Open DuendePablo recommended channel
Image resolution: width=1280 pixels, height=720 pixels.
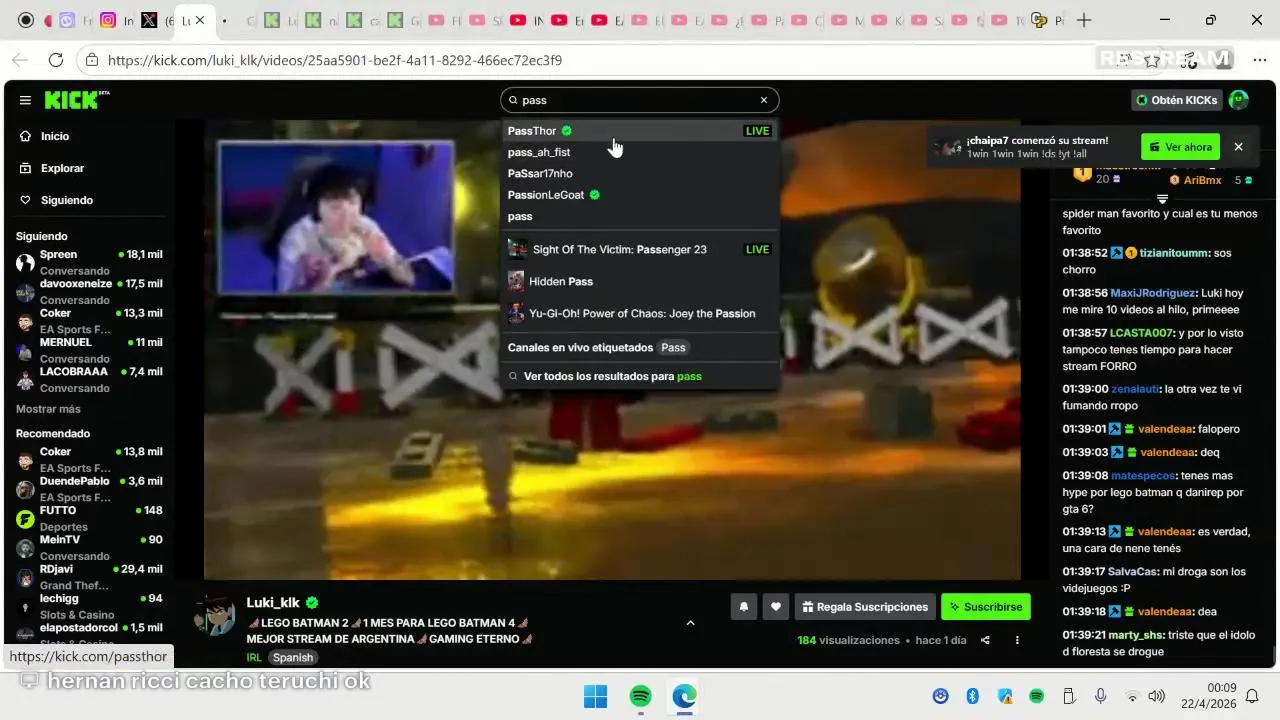click(x=88, y=488)
